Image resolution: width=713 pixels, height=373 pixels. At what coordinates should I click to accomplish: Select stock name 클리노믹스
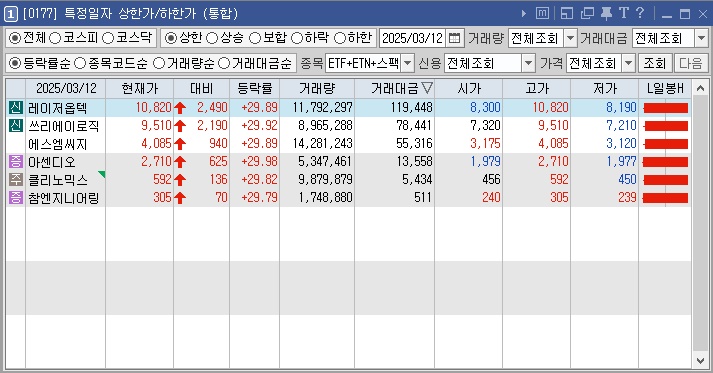[x=57, y=180]
